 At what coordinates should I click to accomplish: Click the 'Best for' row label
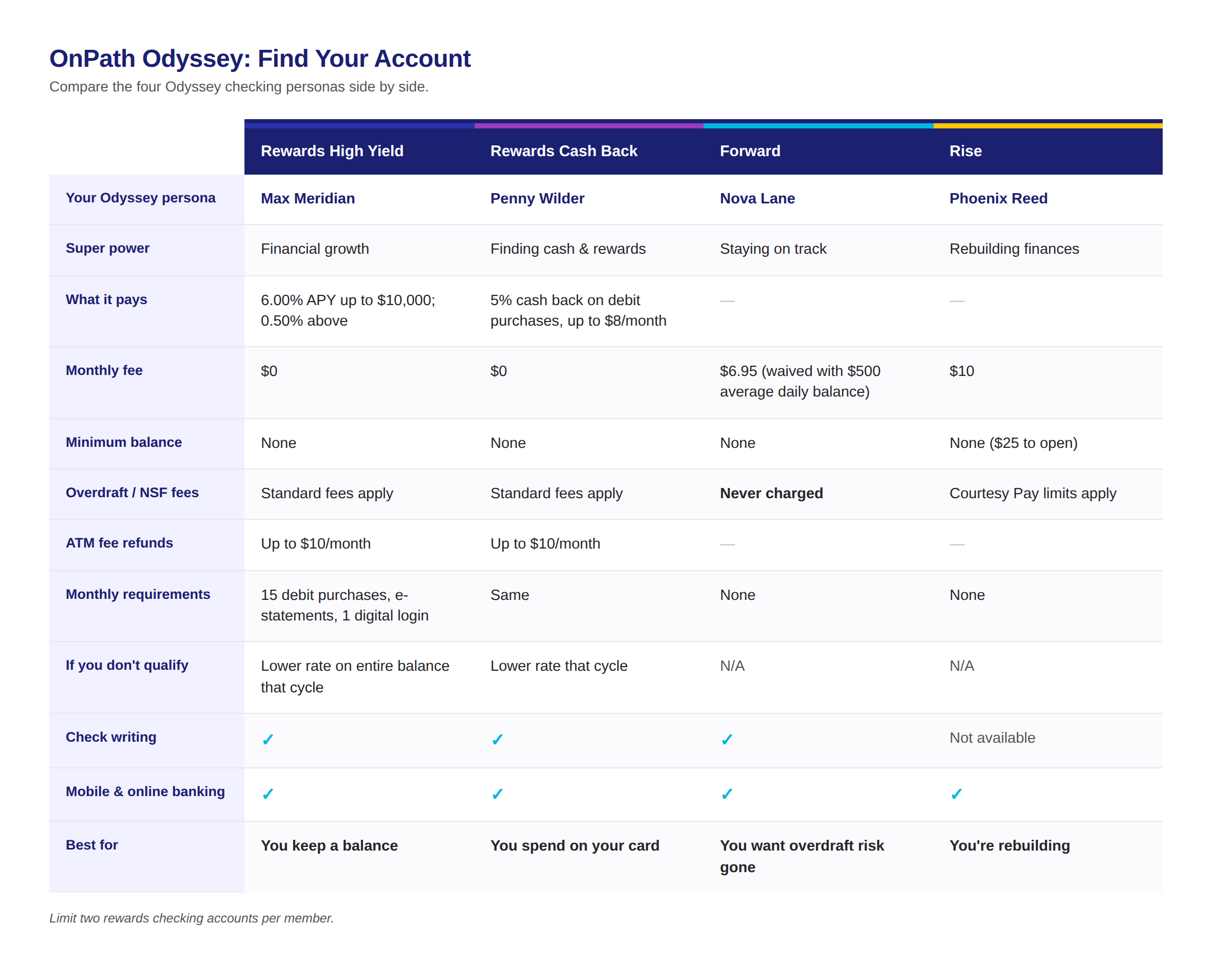pyautogui.click(x=91, y=844)
